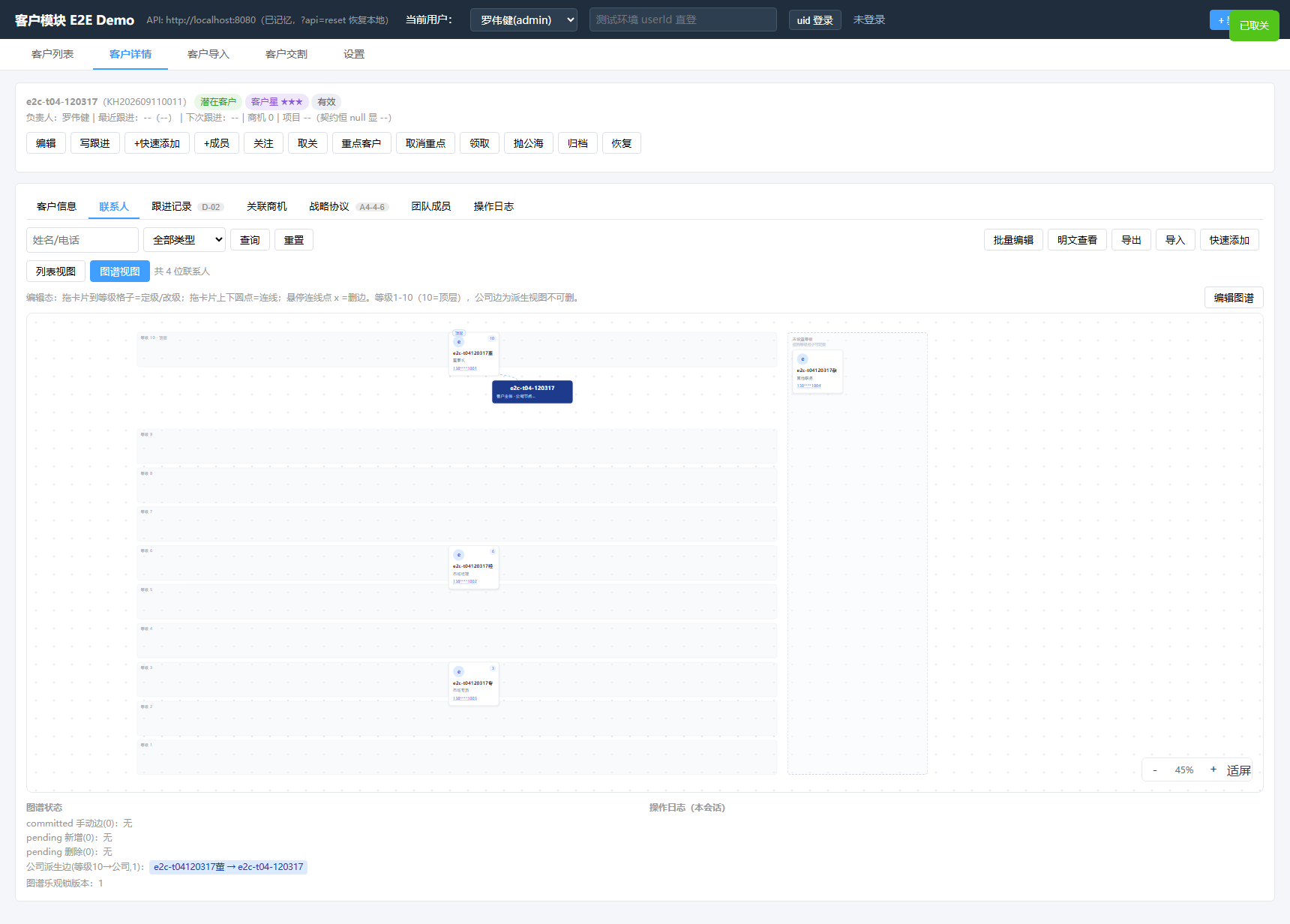The height and width of the screenshot is (924, 1290).
Task: Switch to 图谱视图 graph view
Action: click(120, 271)
